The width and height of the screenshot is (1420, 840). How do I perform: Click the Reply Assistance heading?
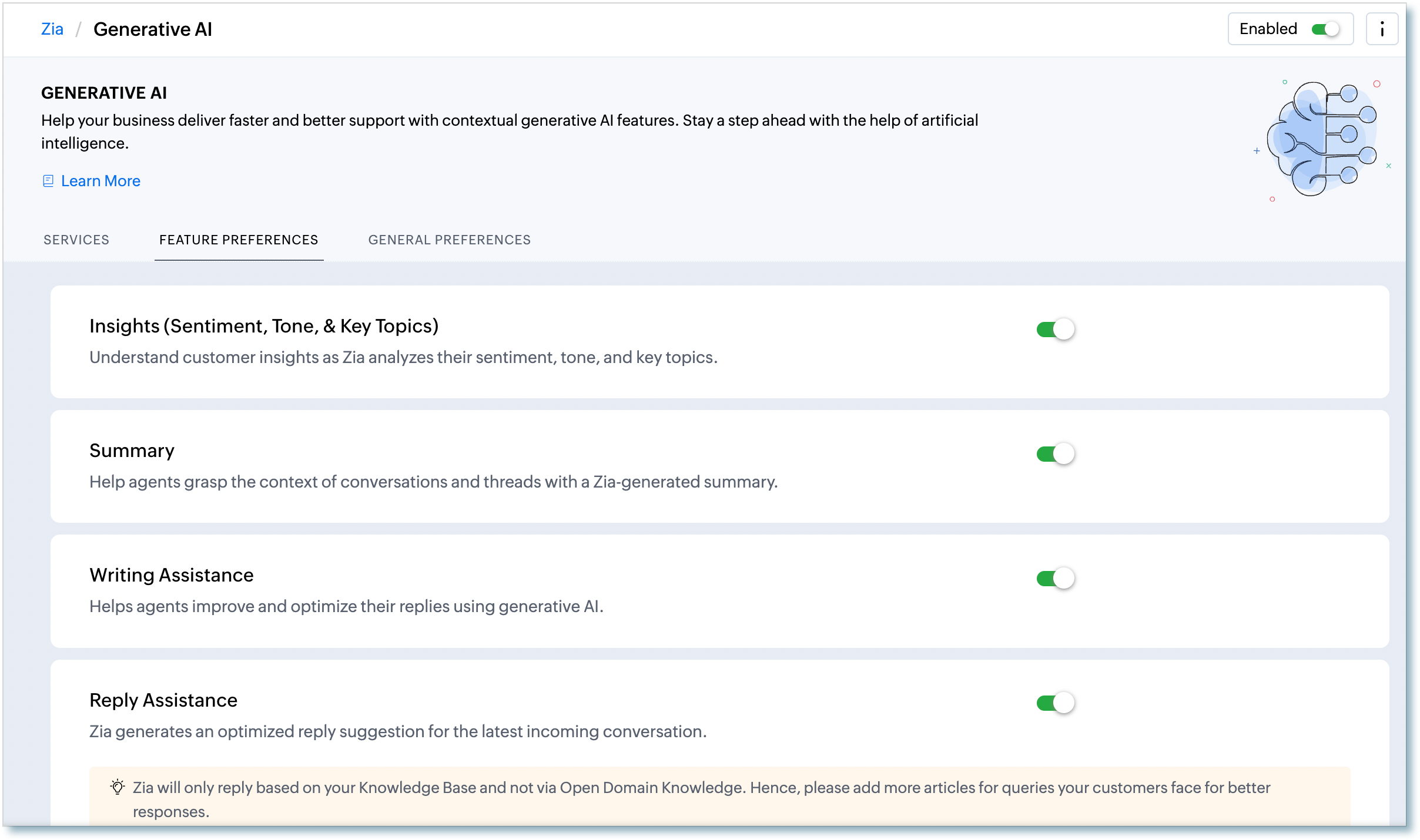coord(163,700)
